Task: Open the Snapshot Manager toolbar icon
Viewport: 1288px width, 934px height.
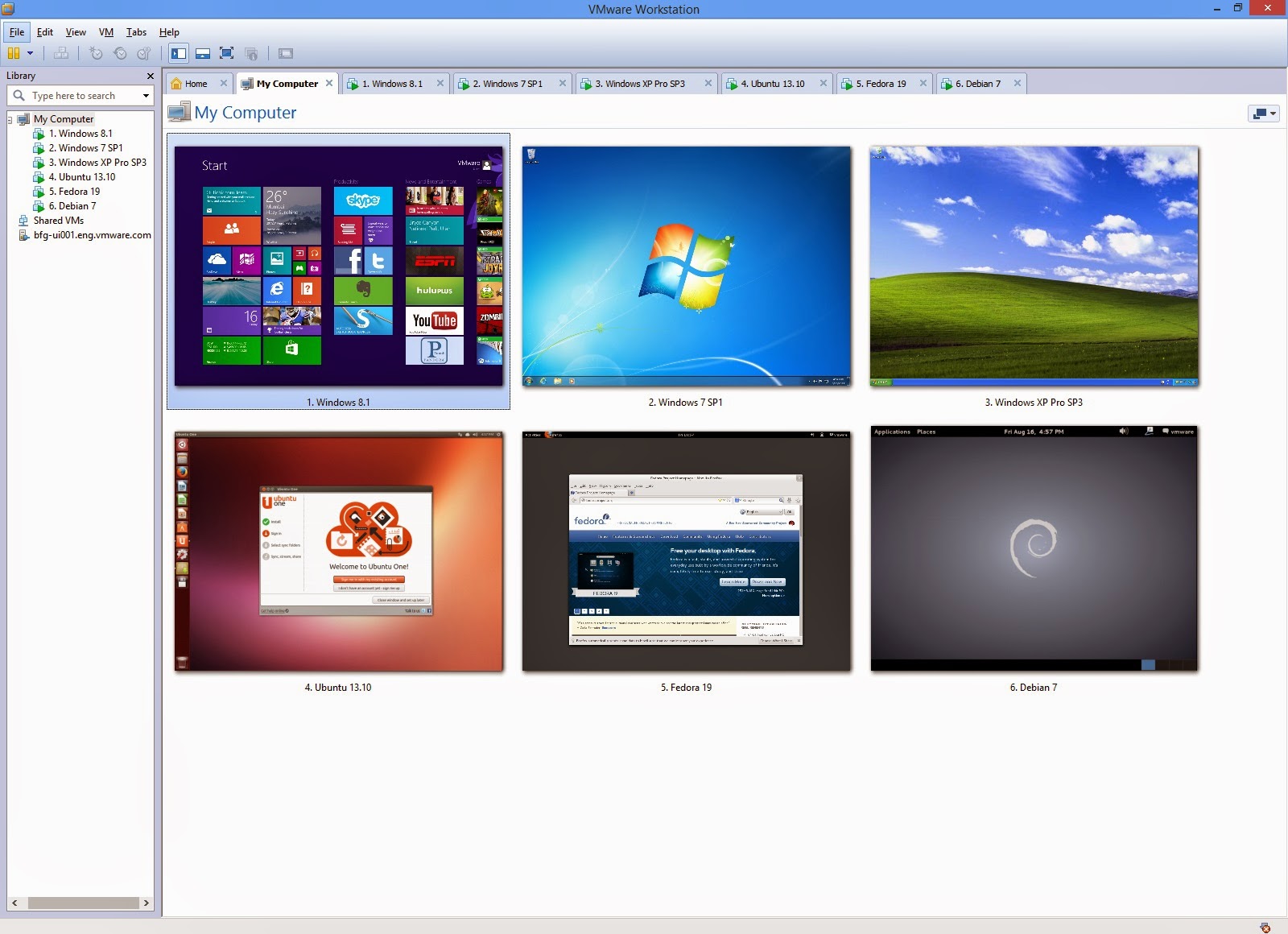Action: coord(144,54)
